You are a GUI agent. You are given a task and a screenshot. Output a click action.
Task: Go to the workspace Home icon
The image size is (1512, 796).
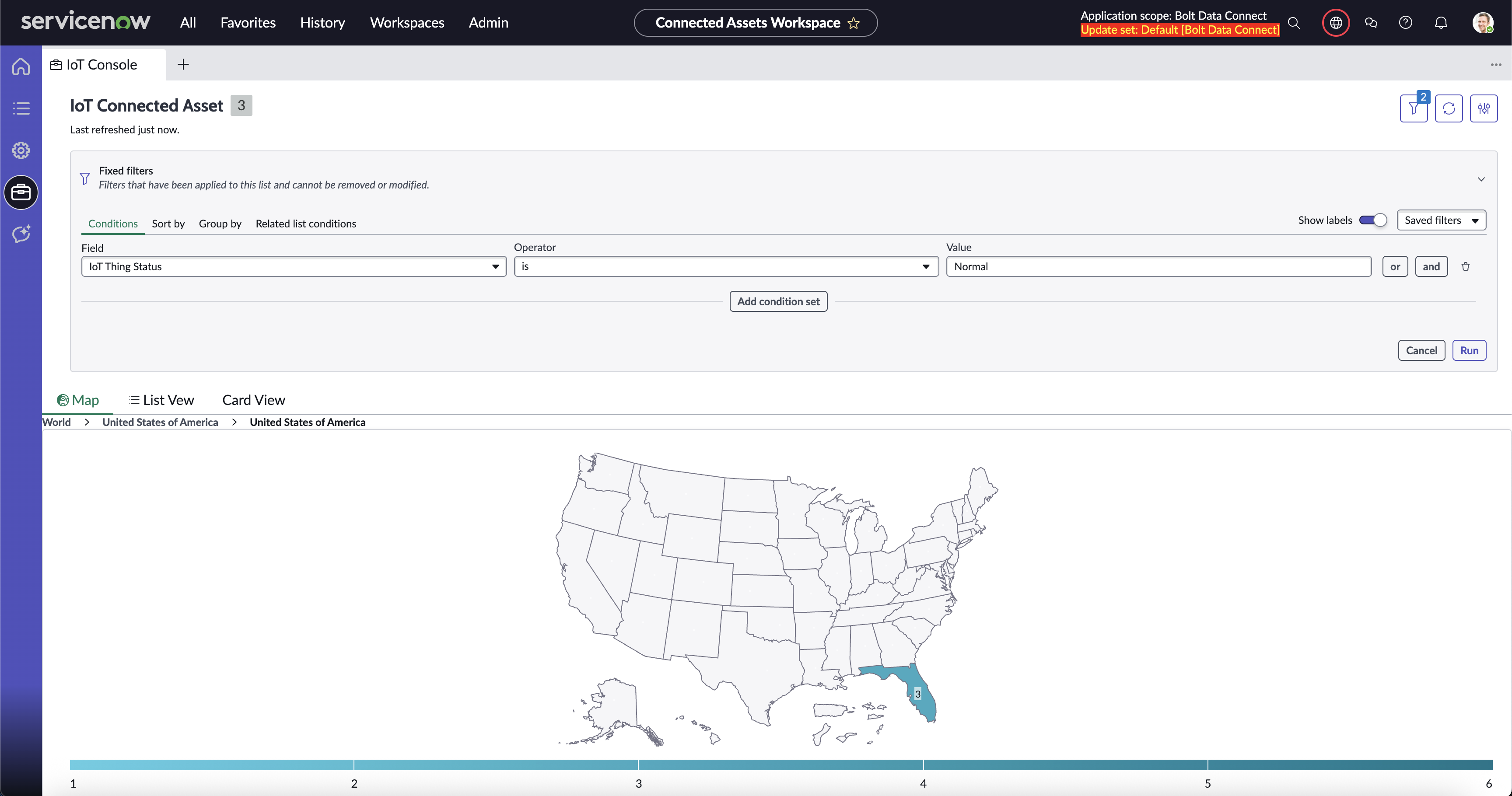[x=21, y=66]
